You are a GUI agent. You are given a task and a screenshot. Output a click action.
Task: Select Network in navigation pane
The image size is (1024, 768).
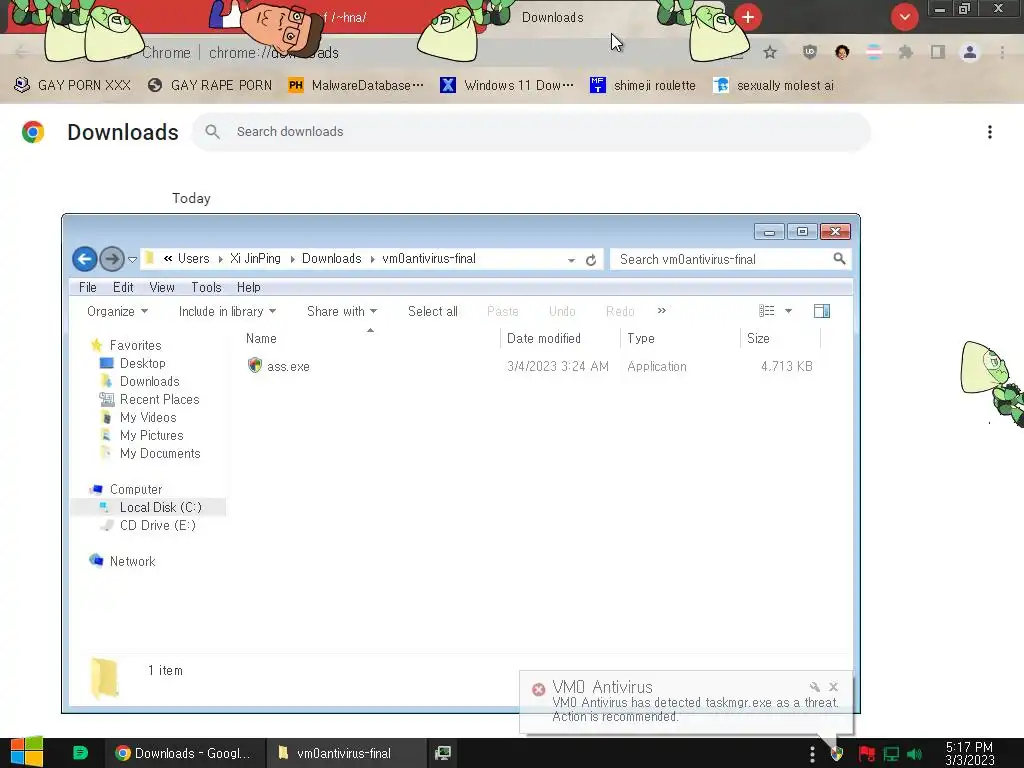[x=132, y=562]
